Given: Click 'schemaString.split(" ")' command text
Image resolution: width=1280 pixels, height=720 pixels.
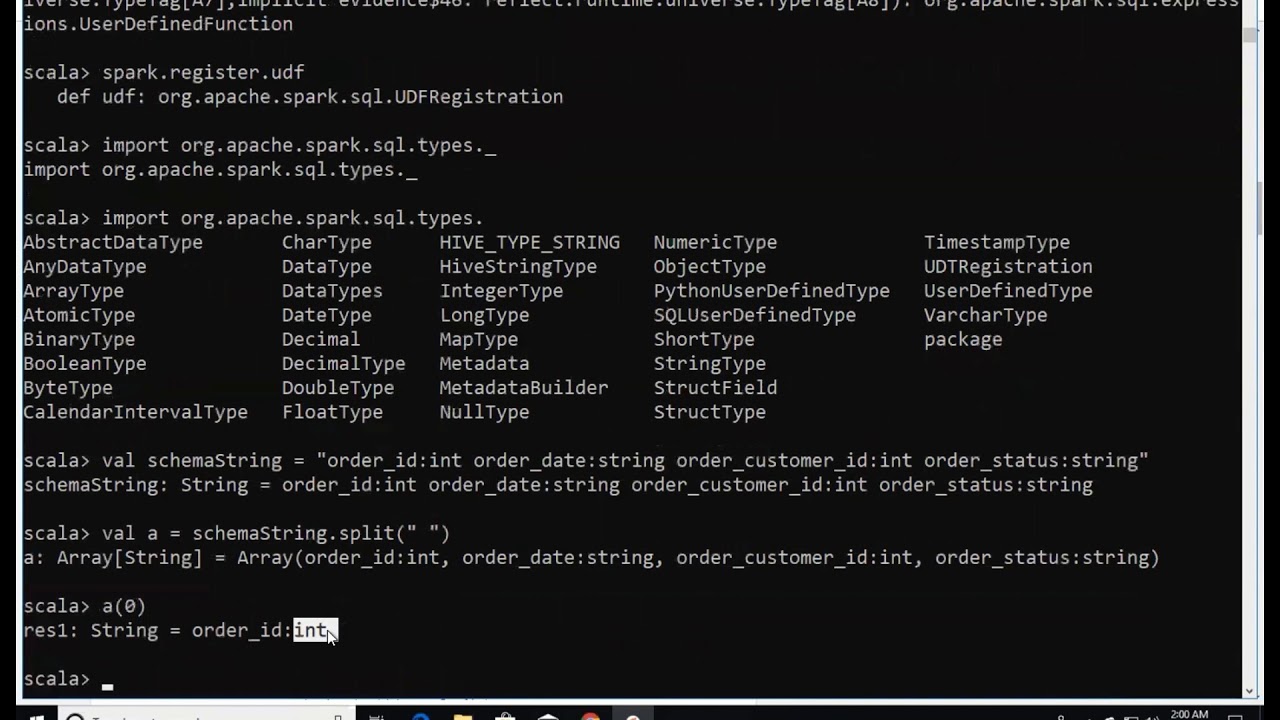Looking at the screenshot, I should pos(321,534).
